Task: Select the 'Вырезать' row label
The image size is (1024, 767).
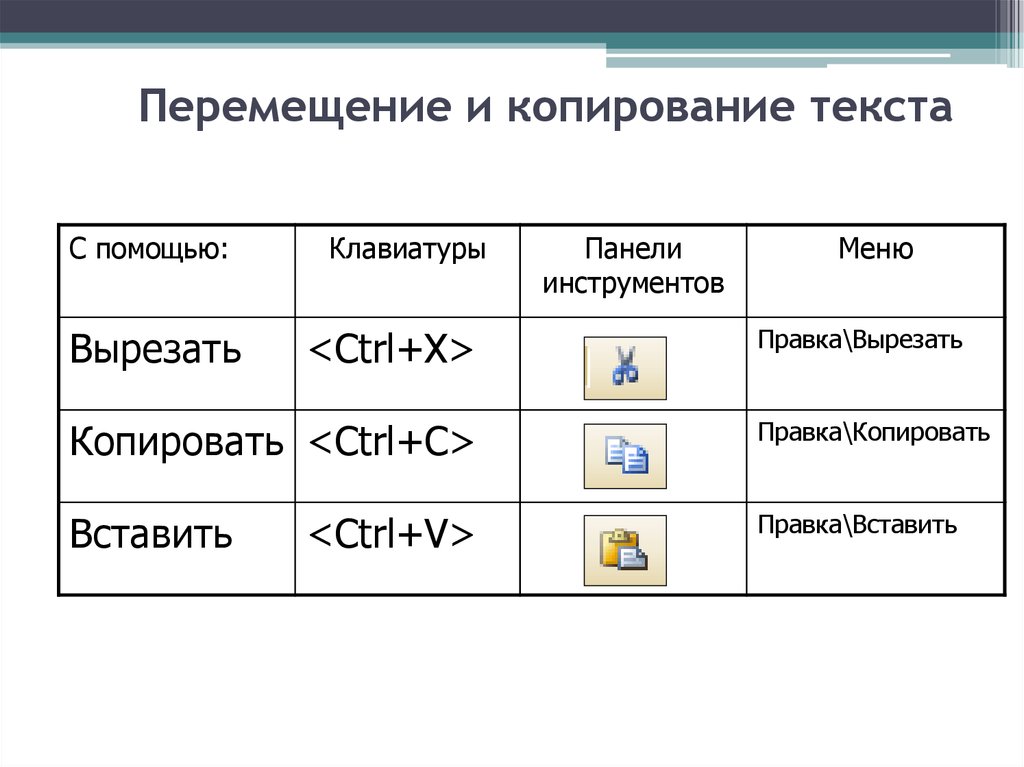Action: [x=155, y=349]
